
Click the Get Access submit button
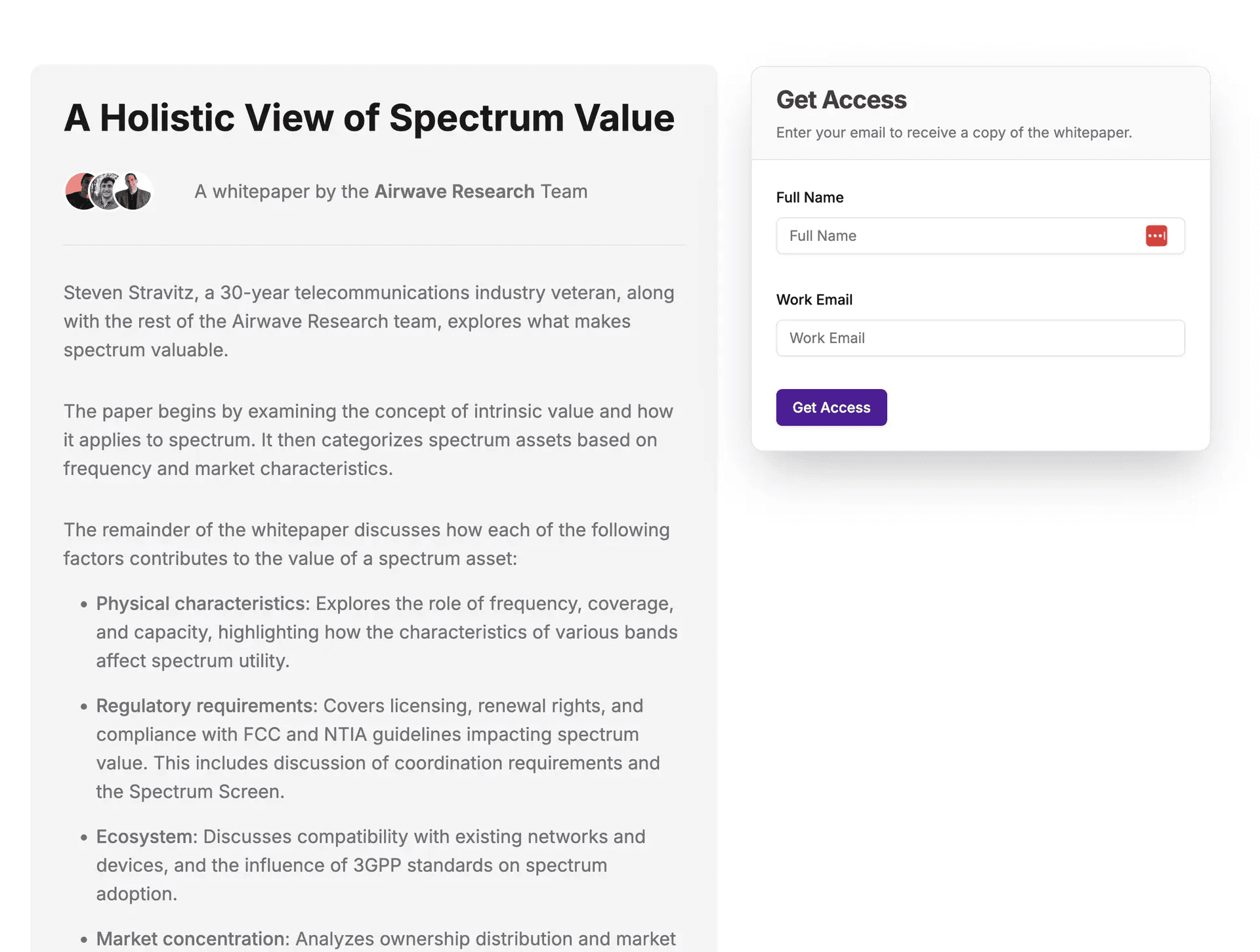pyautogui.click(x=831, y=407)
